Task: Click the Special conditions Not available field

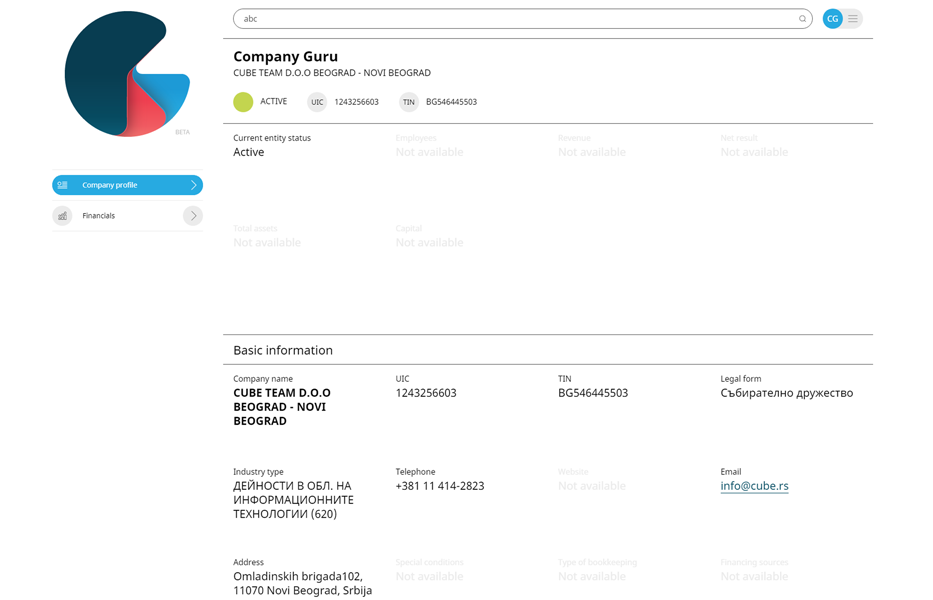Action: (429, 577)
